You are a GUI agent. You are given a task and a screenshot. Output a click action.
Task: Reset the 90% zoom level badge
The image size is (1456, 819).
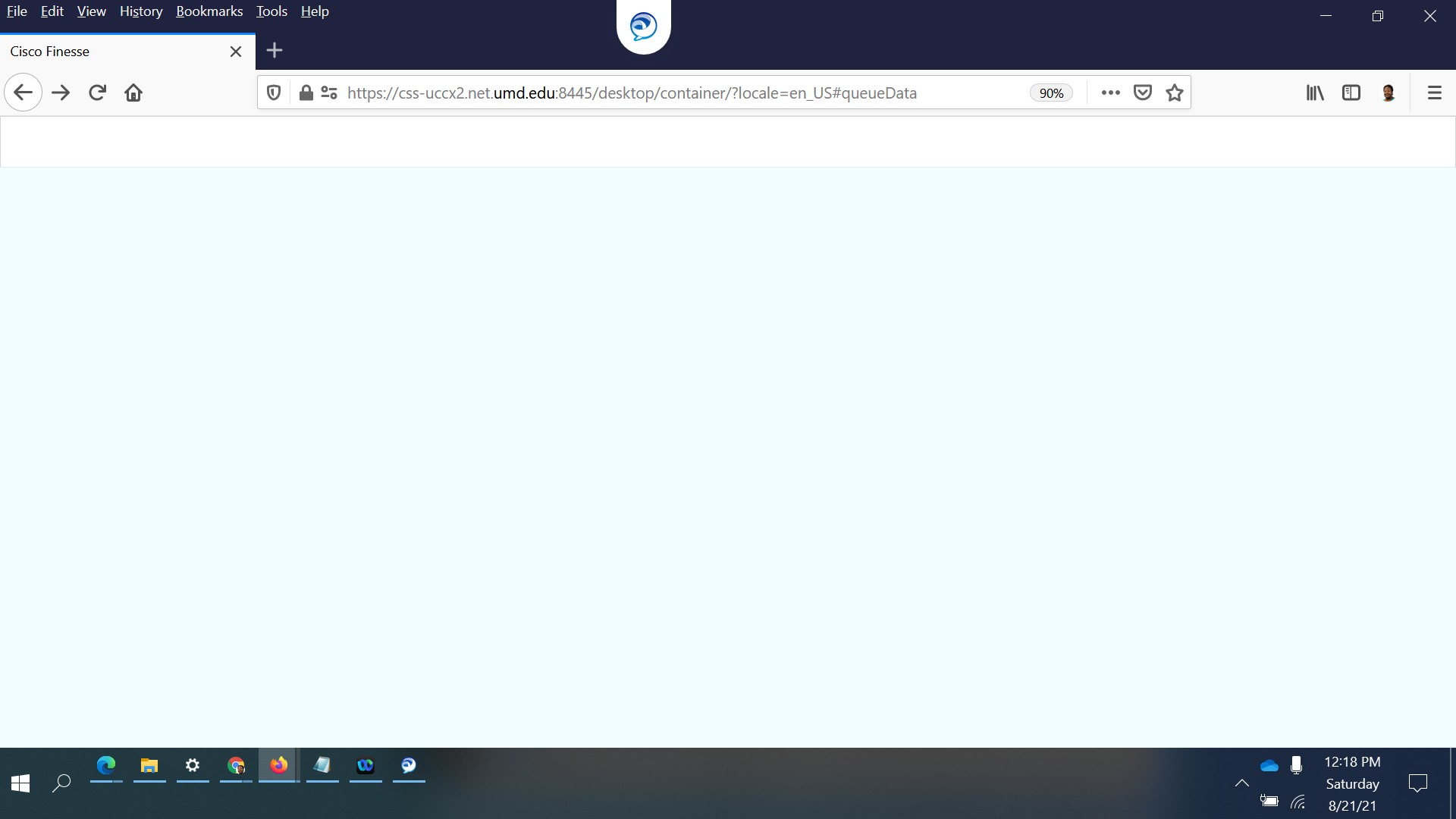(1051, 93)
